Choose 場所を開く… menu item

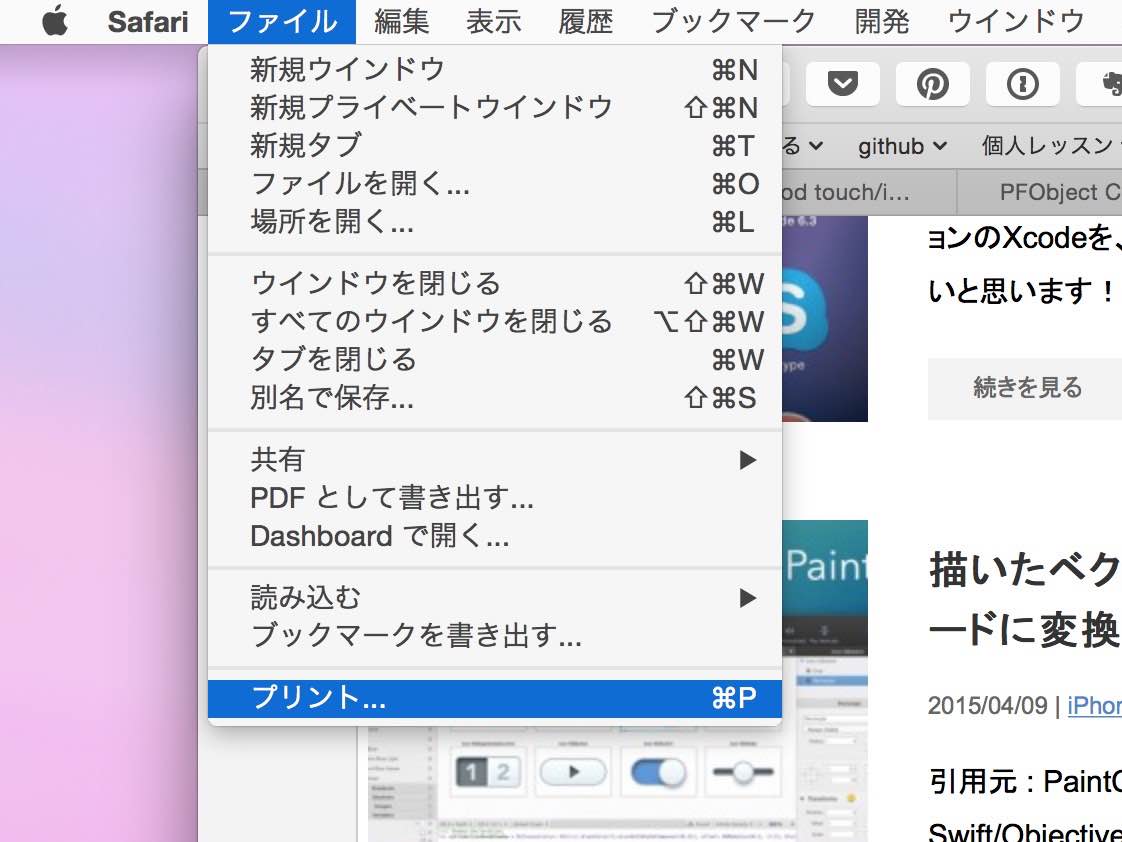(x=494, y=222)
